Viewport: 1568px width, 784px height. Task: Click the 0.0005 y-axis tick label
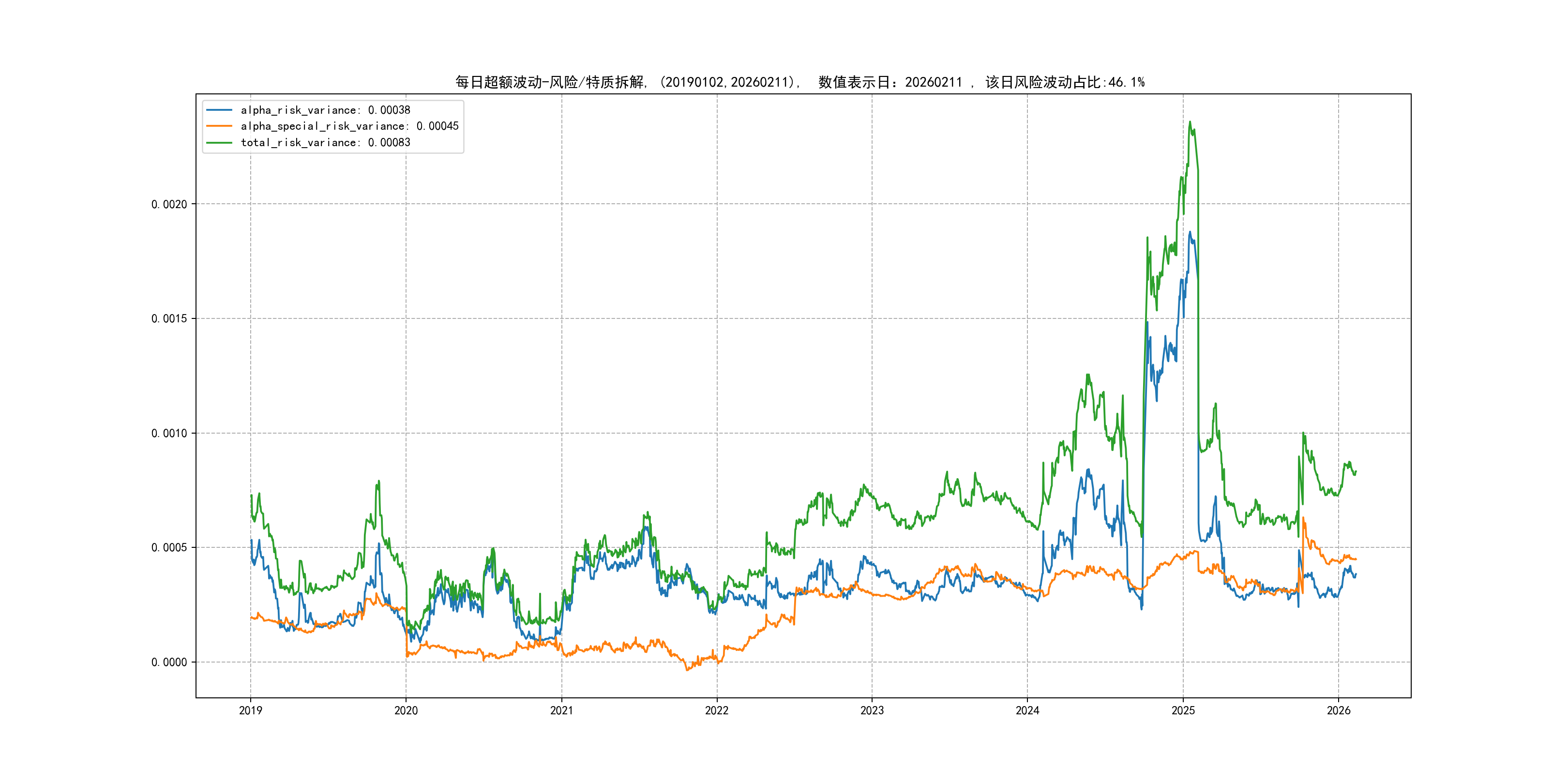pyautogui.click(x=168, y=548)
